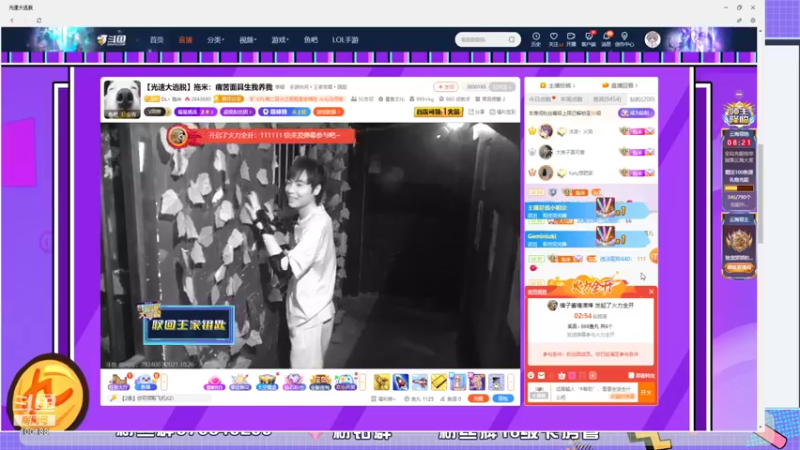Expand the 分类 dropdown menu
Screen dimensions: 800x450
(x=215, y=40)
